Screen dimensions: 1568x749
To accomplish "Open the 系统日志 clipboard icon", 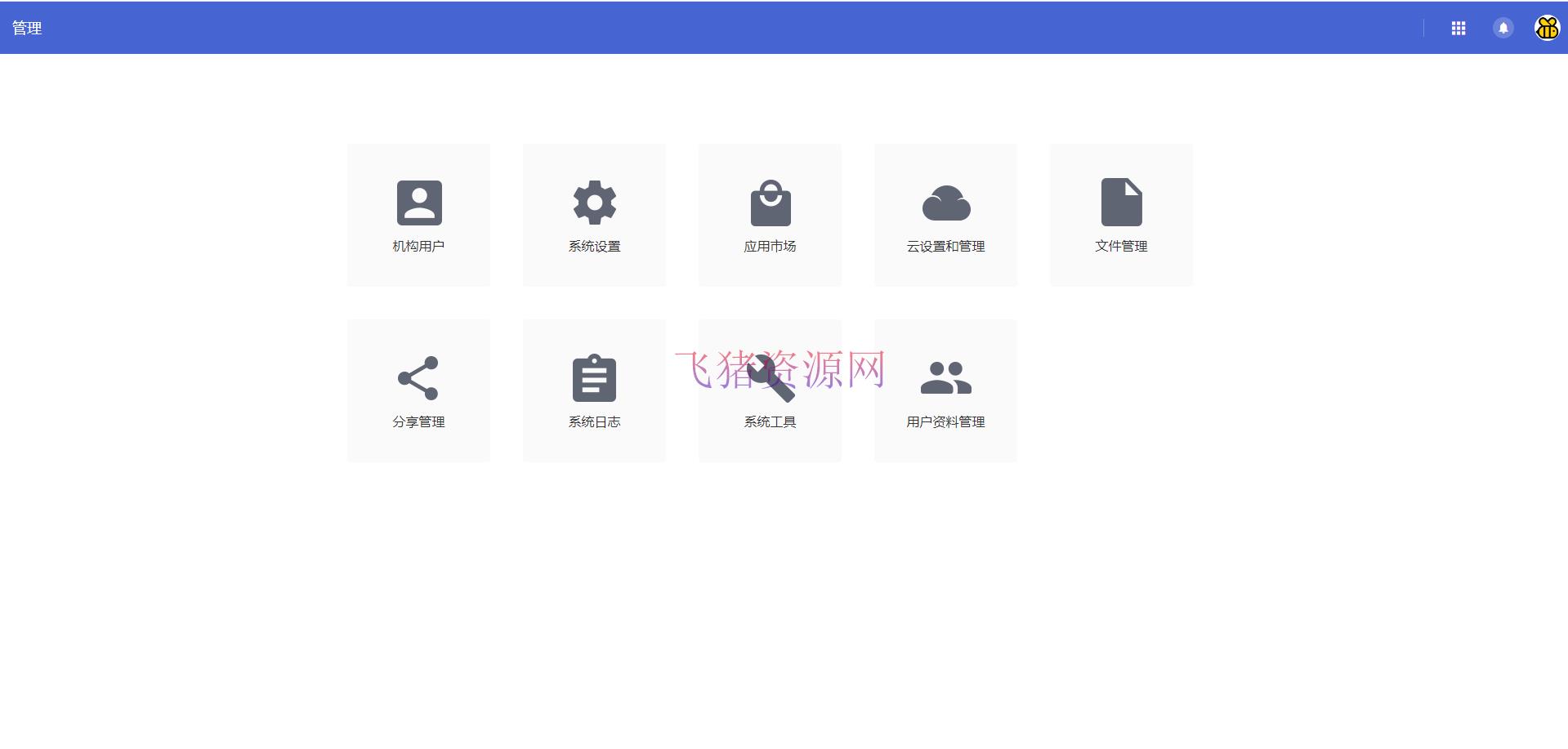I will tap(594, 378).
